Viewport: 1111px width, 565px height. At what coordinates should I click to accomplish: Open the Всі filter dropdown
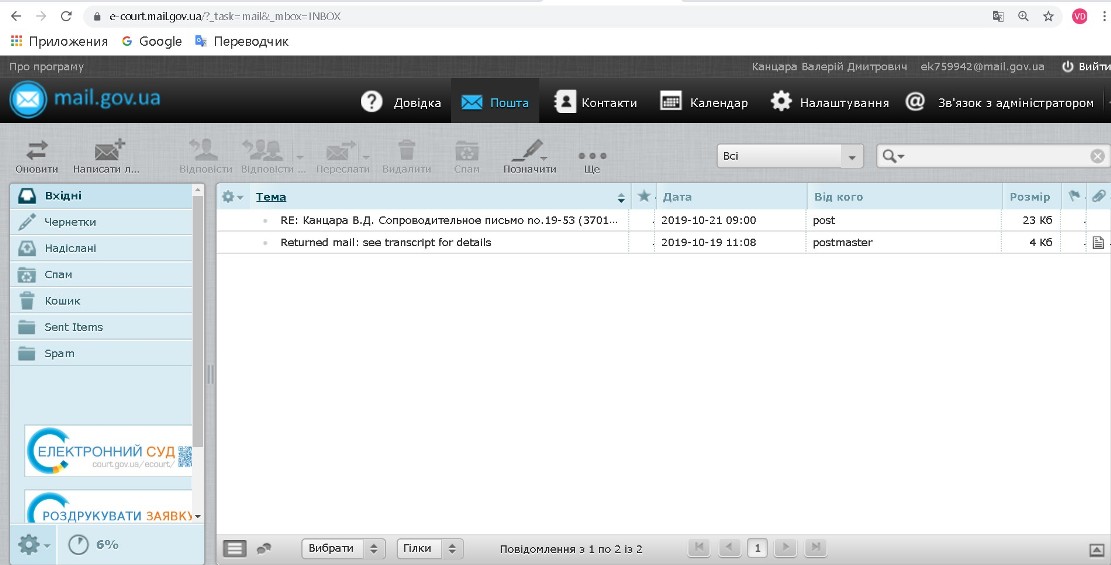(x=790, y=156)
